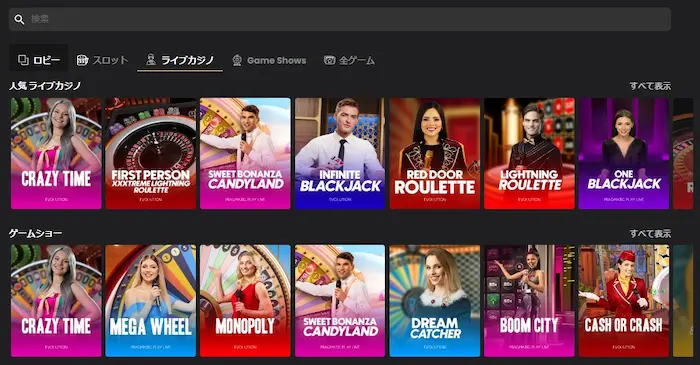The height and width of the screenshot is (365, 700).
Task: Open Dream Catcher tile
Action: (435, 301)
